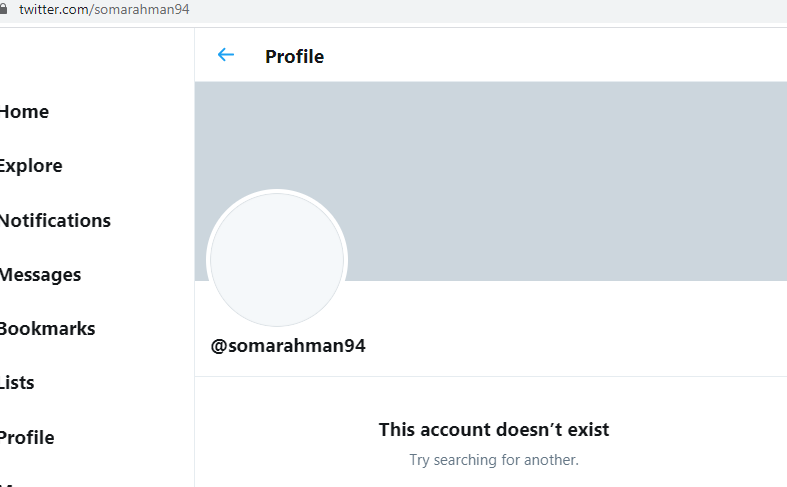Screen dimensions: 787x487
Task: Click blank header space right of Profile
Action: [552, 55]
